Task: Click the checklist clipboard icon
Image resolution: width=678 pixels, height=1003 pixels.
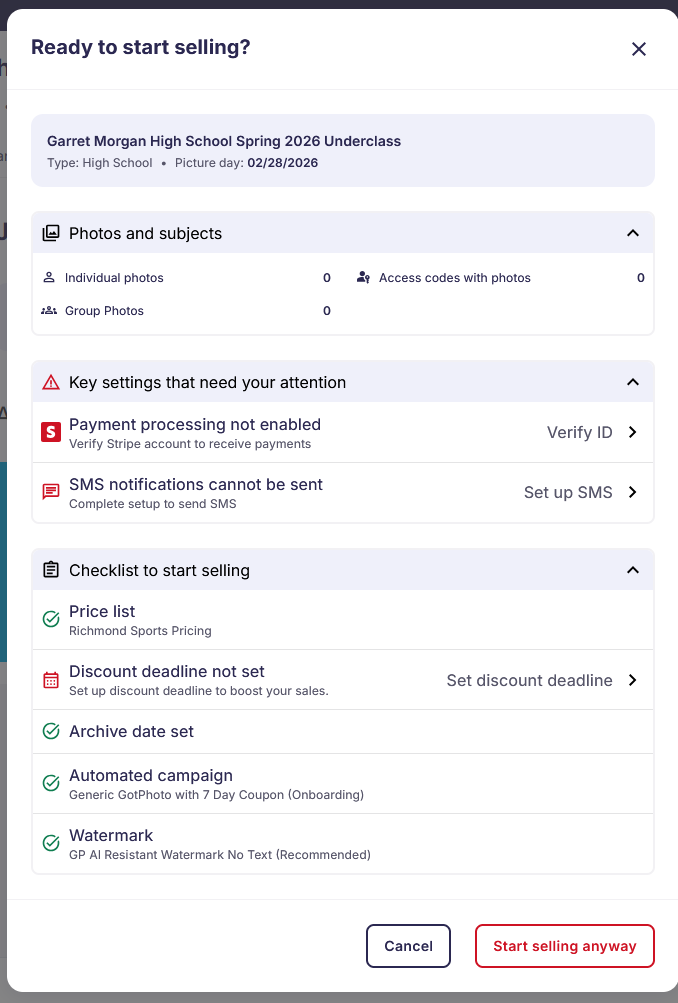Action: [49, 569]
